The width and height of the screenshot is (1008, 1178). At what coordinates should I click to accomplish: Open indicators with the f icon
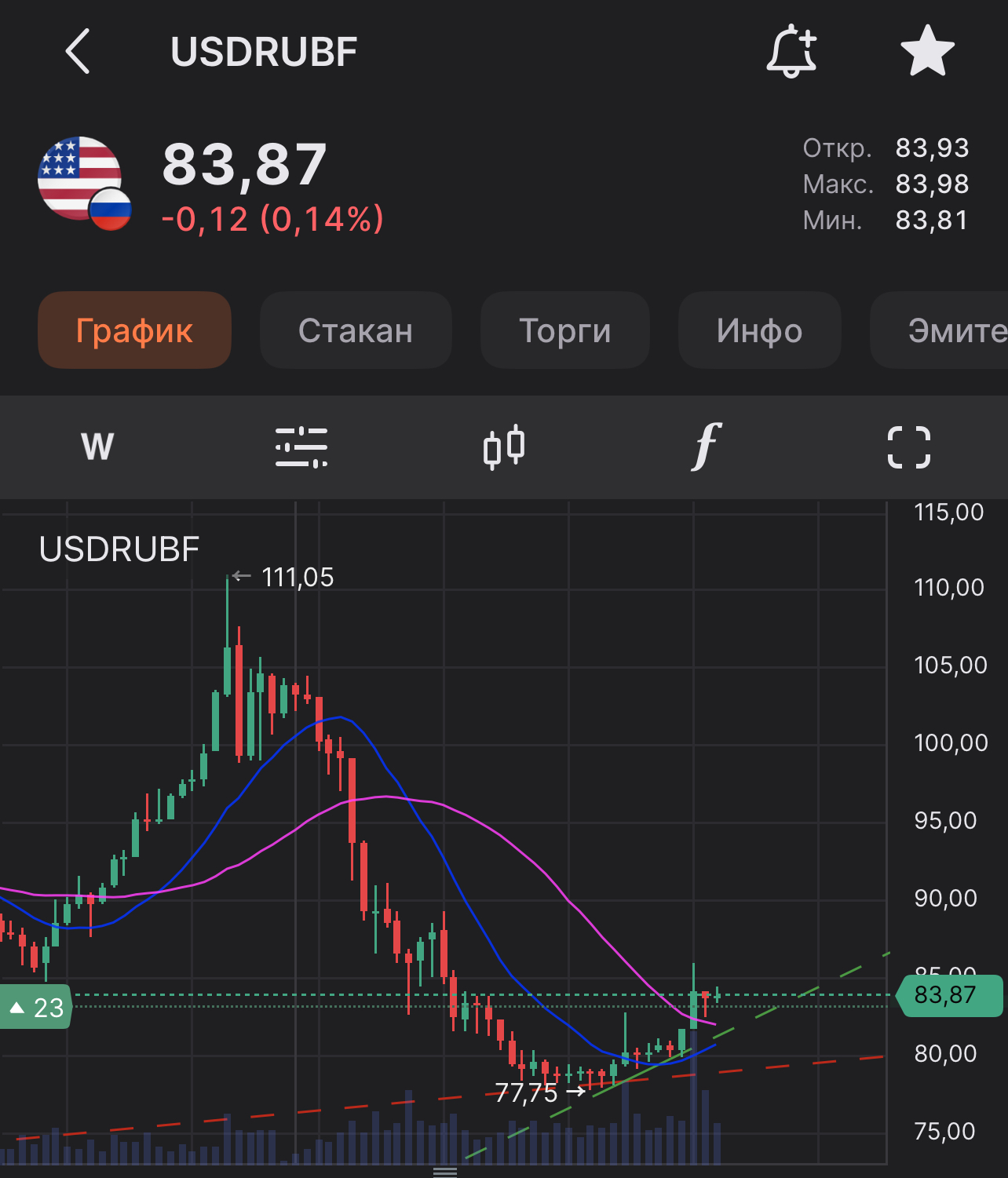(706, 447)
